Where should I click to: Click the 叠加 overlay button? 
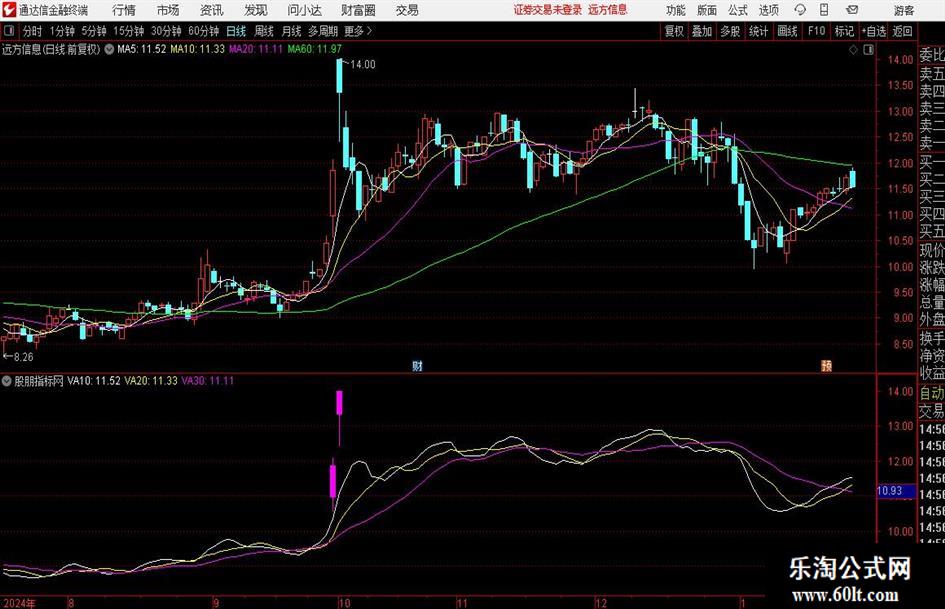pos(702,31)
